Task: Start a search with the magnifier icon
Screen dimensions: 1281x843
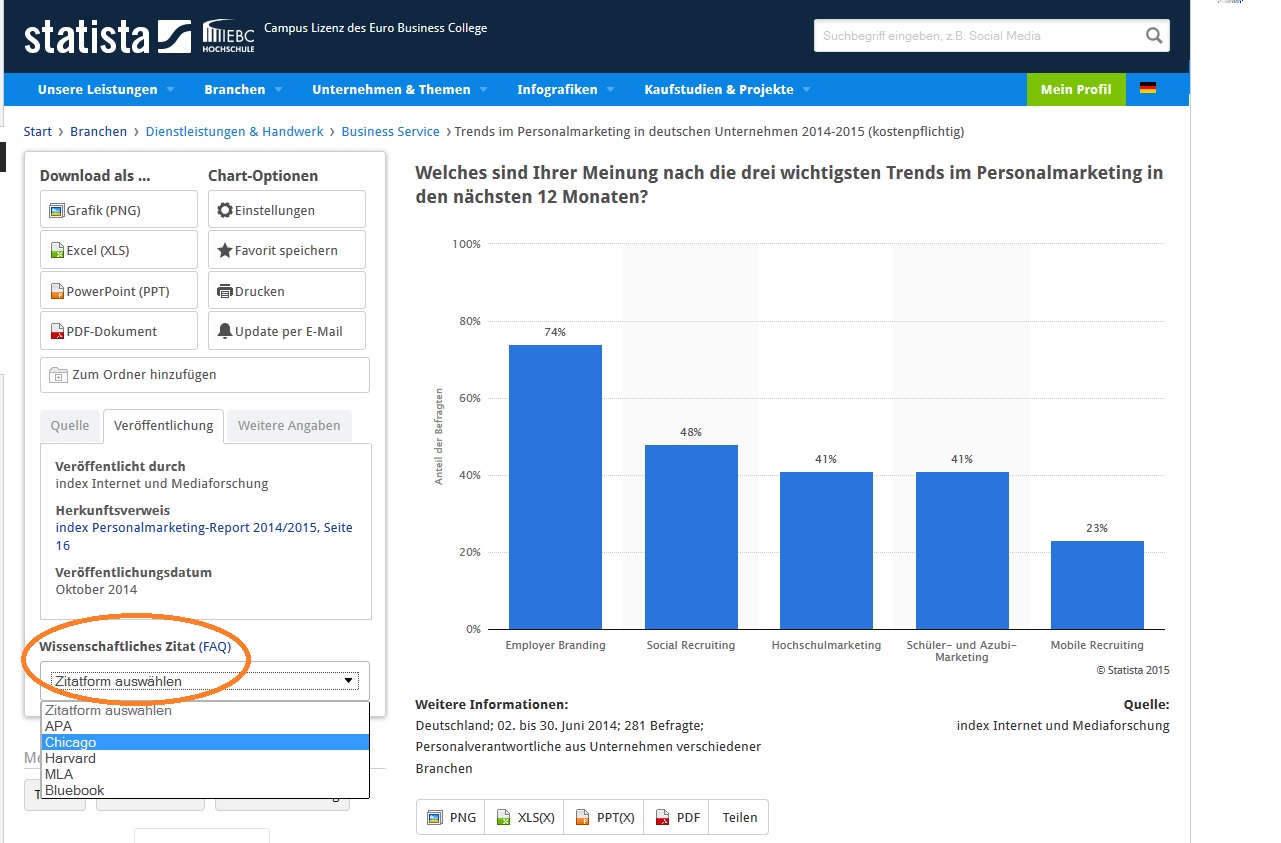Action: coord(1155,34)
